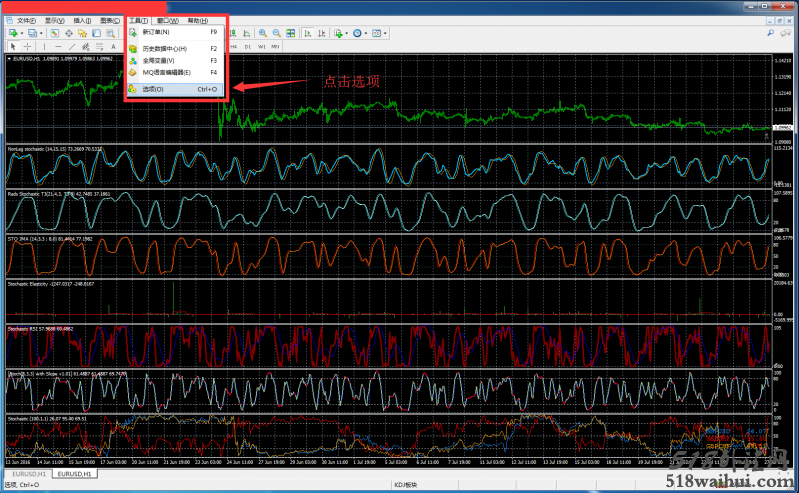Screen dimensions: 799x493
Task: Toggle the chart auto scroll icon
Action: click(309, 33)
